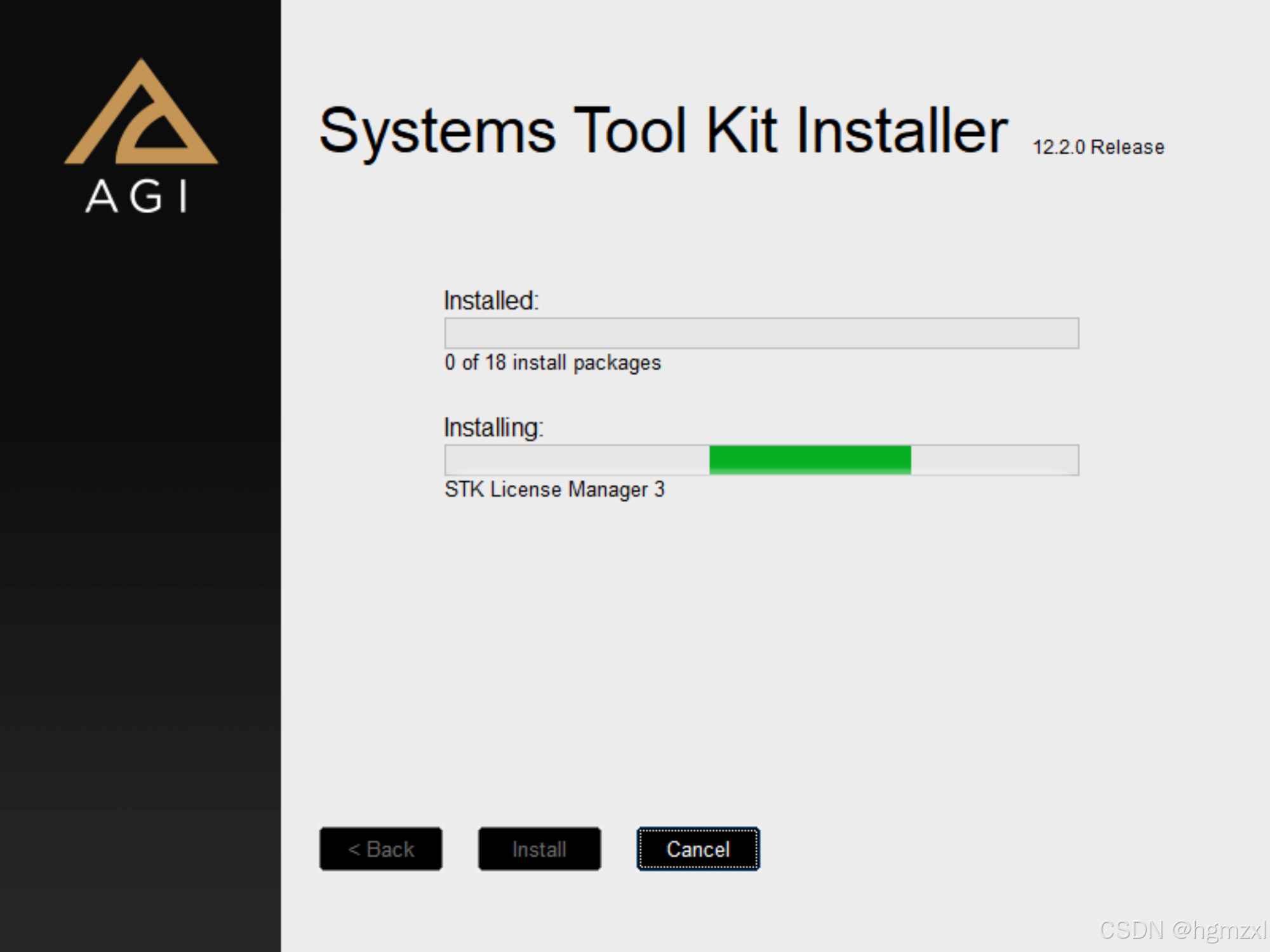
Task: Click the AGI logo in the sidebar
Action: pos(141,136)
